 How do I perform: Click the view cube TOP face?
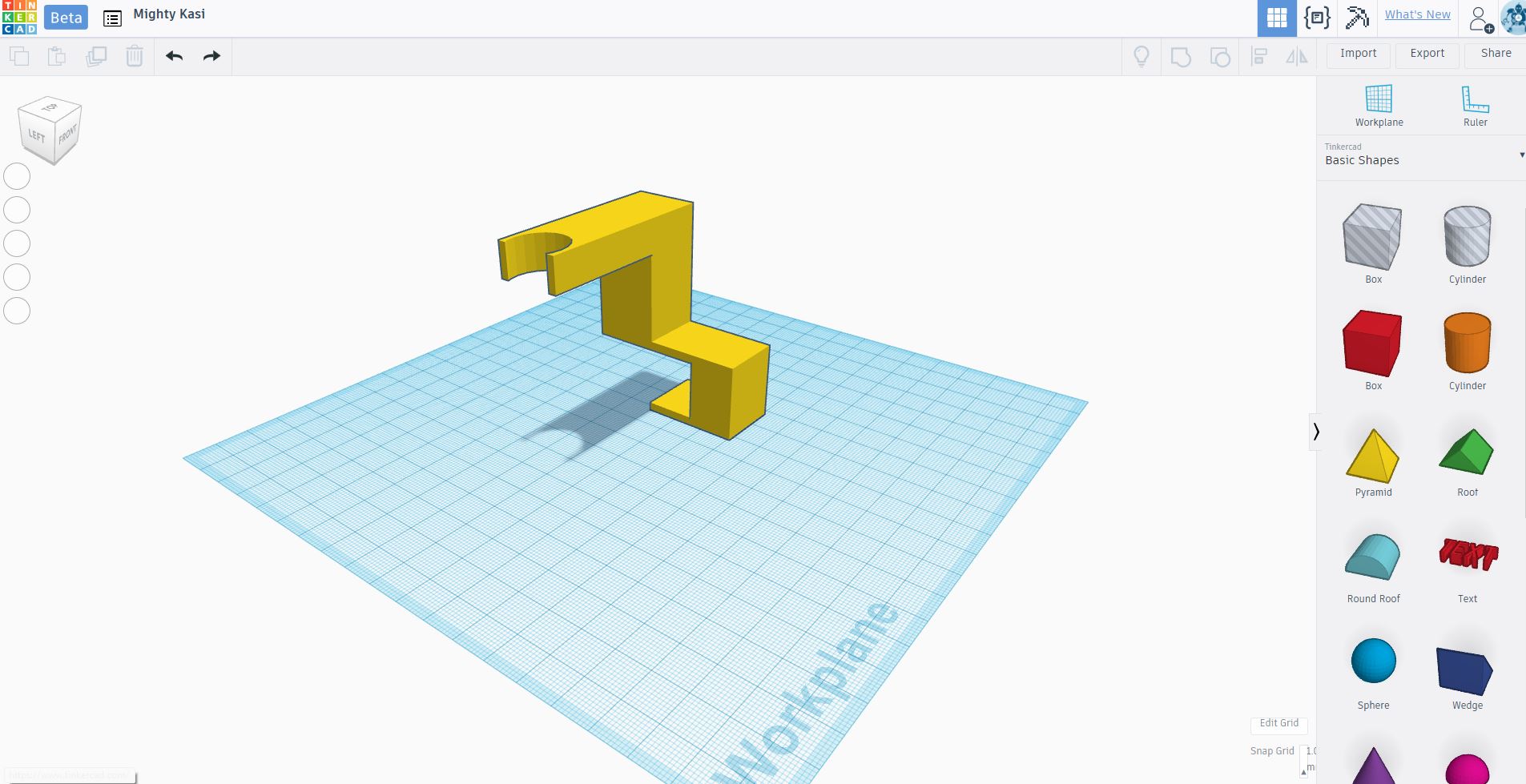(x=50, y=108)
